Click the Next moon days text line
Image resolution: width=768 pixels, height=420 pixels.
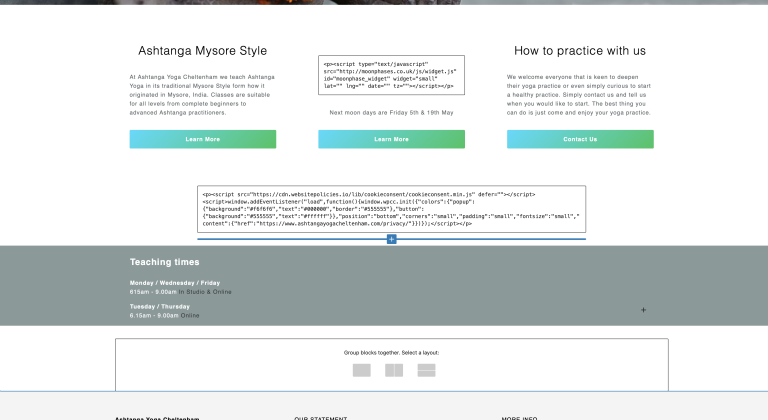pos(391,113)
